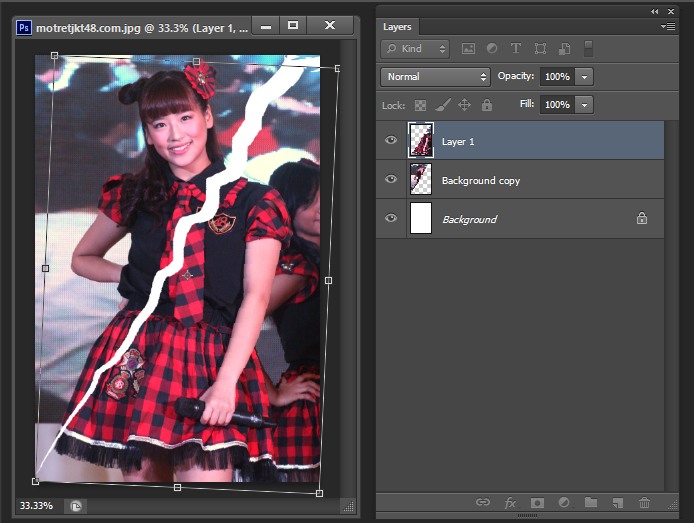This screenshot has height=523, width=694.
Task: Minimize the motretjkt48.com.jpg document window
Action: [266, 26]
